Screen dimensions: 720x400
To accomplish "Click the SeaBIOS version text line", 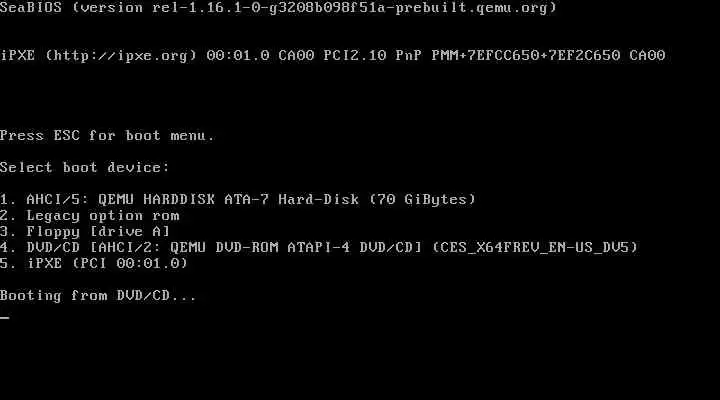I will click(x=278, y=8).
